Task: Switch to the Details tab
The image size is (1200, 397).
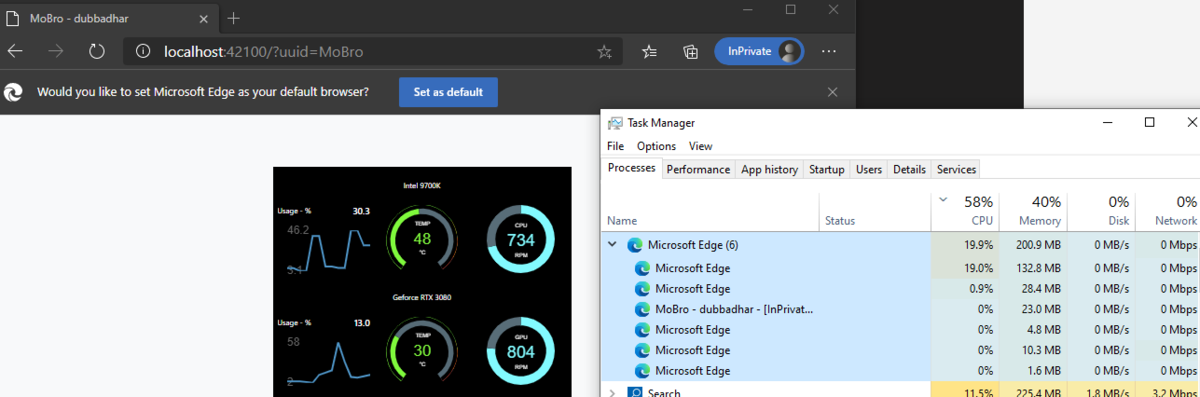Action: [x=909, y=170]
